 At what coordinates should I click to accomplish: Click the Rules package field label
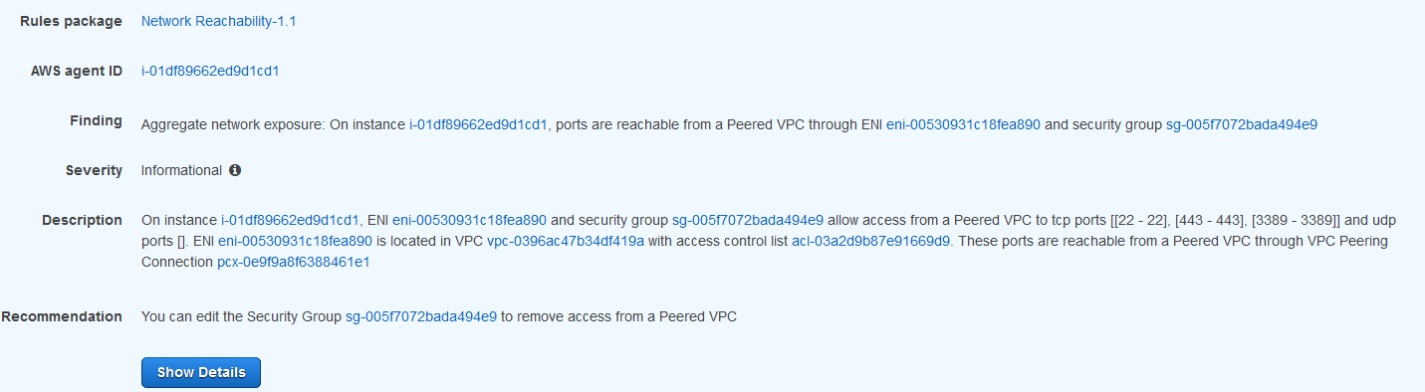point(72,21)
